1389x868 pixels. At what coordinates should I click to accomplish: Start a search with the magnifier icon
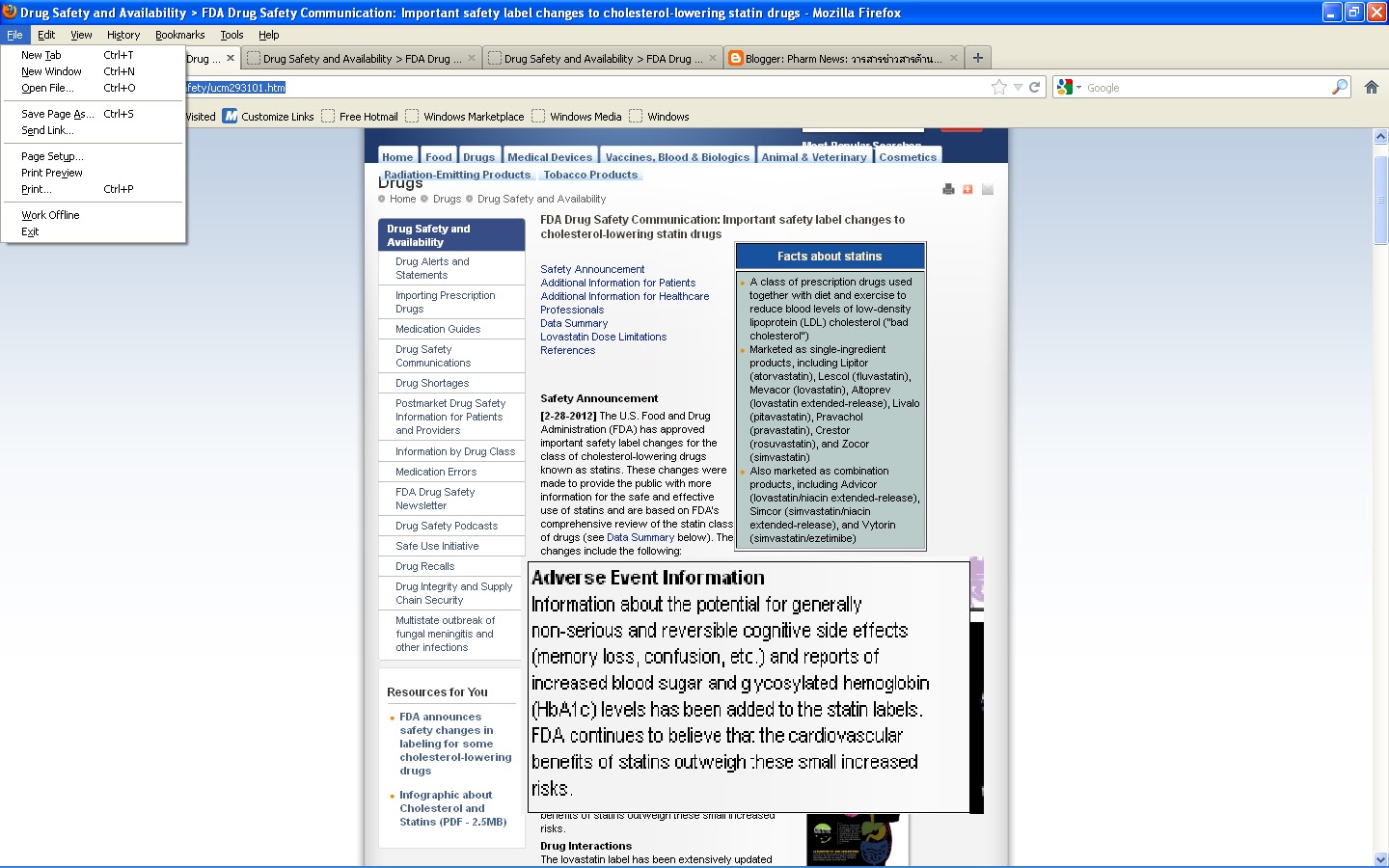(1339, 86)
